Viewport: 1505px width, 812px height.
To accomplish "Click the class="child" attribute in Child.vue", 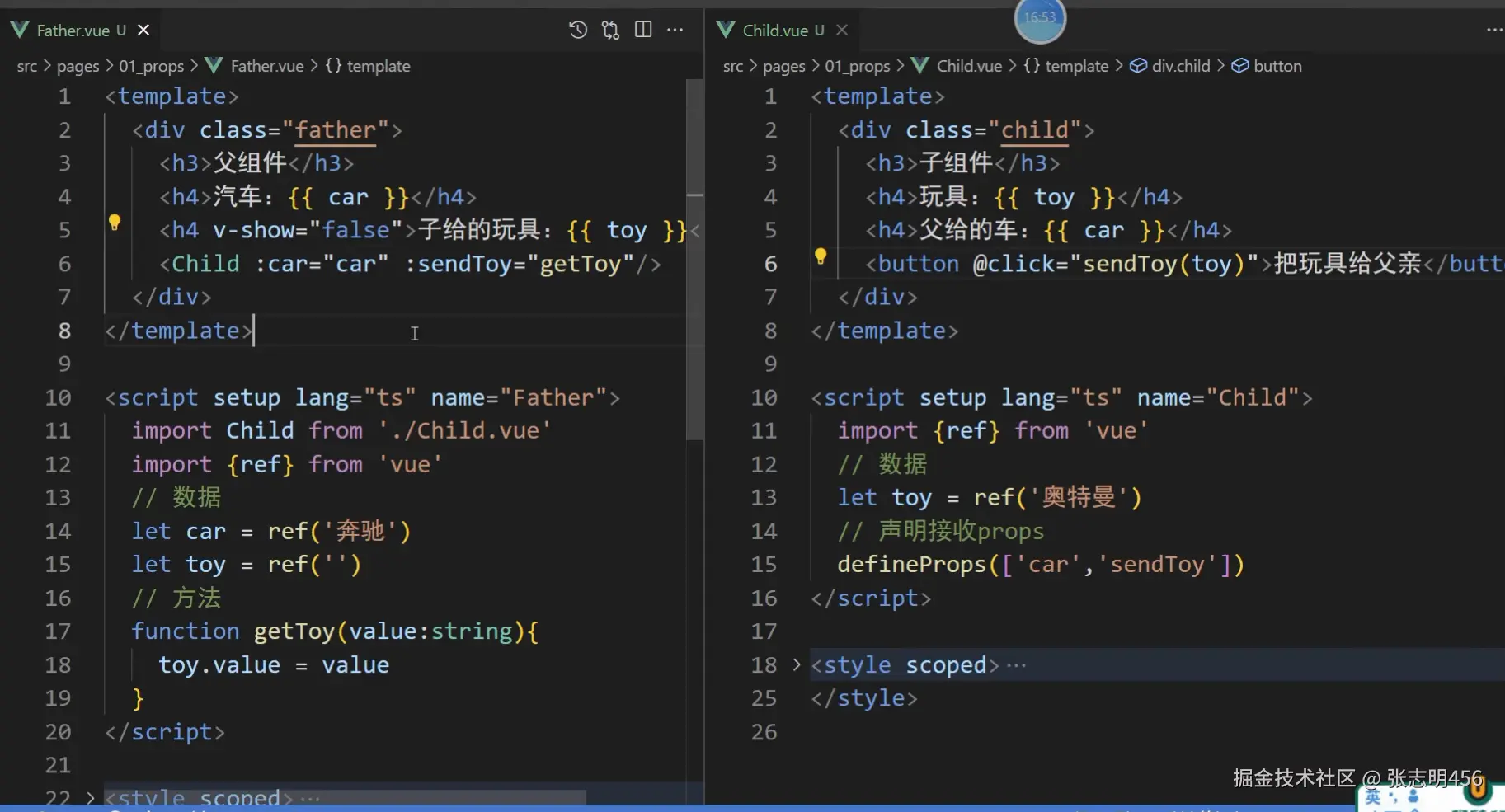I will [x=994, y=130].
